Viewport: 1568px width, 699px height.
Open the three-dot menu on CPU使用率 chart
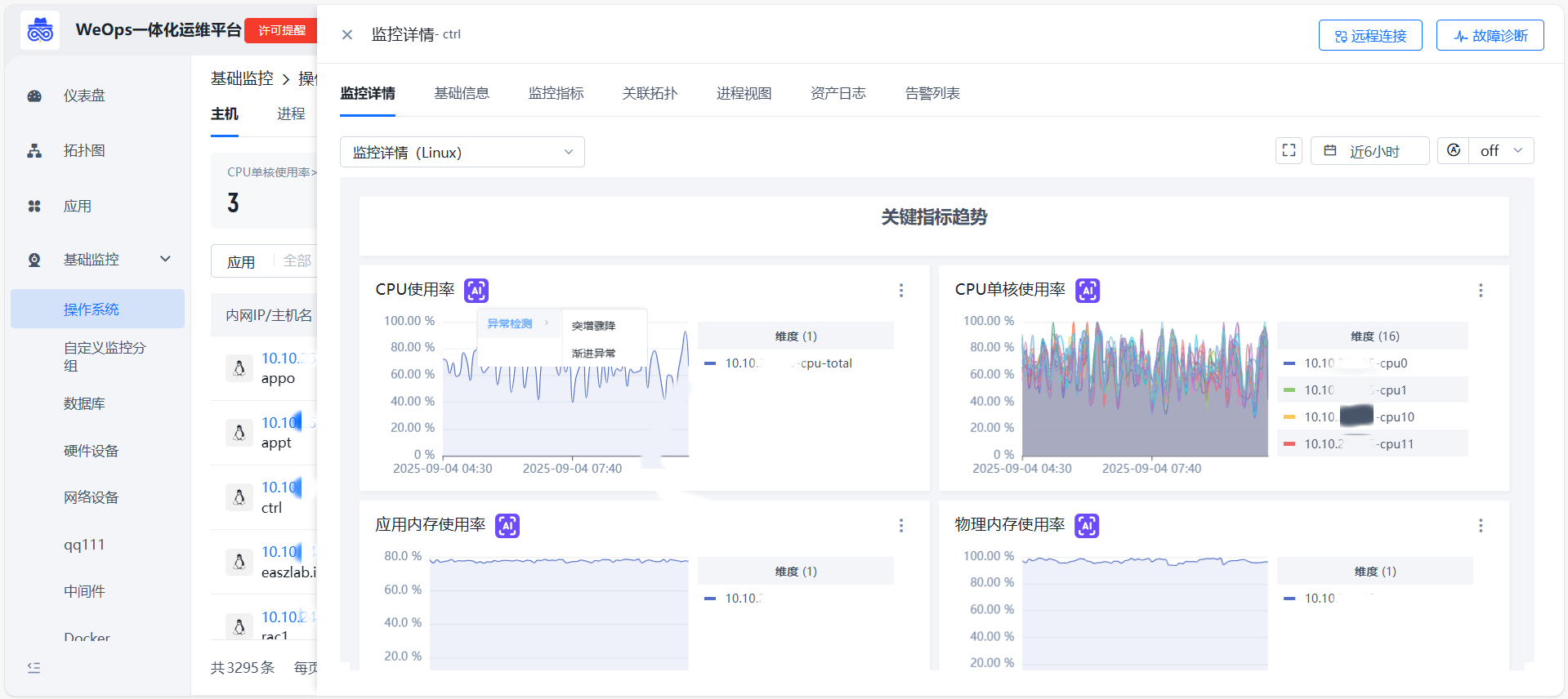point(901,291)
